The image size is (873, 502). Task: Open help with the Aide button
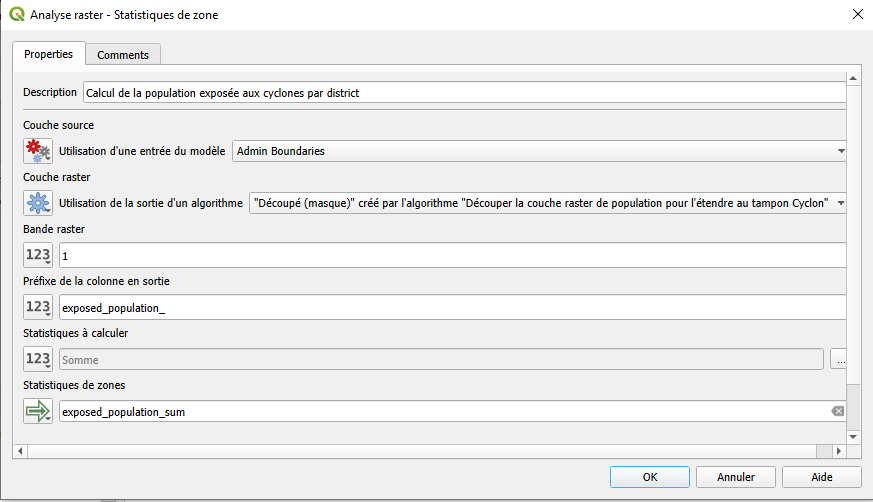(x=821, y=477)
